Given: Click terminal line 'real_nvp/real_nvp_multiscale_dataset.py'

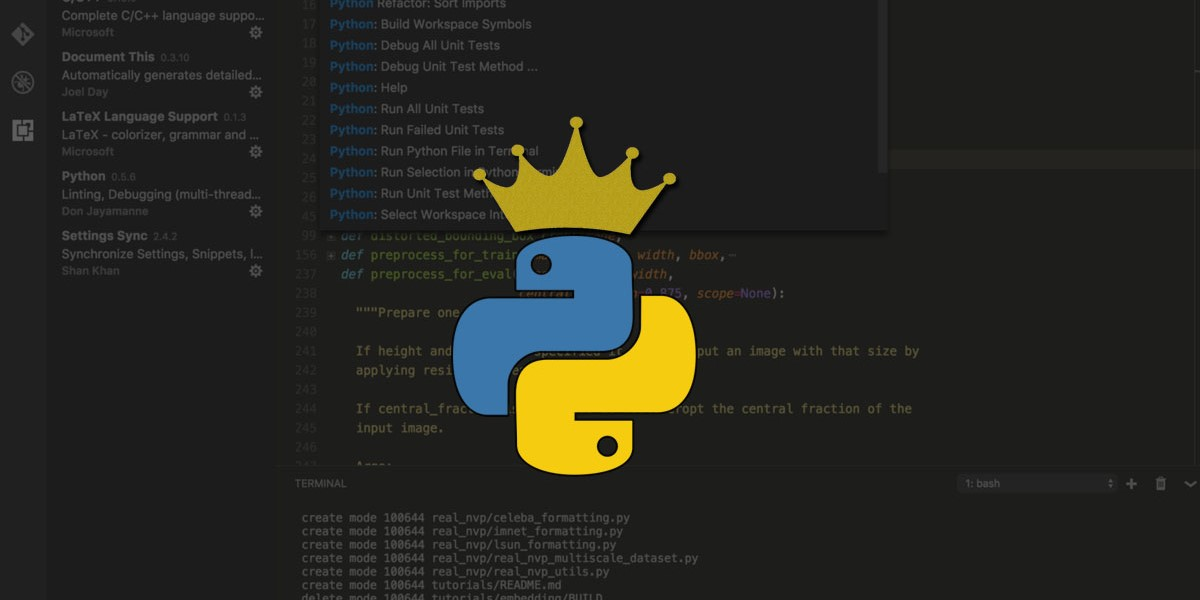Looking at the screenshot, I should [565, 558].
